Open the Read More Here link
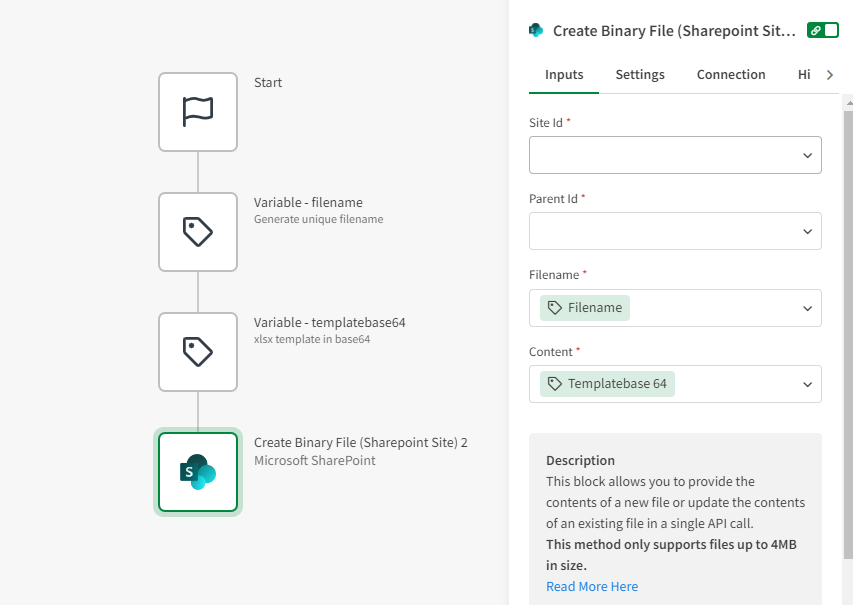The height and width of the screenshot is (605, 853). click(x=592, y=587)
